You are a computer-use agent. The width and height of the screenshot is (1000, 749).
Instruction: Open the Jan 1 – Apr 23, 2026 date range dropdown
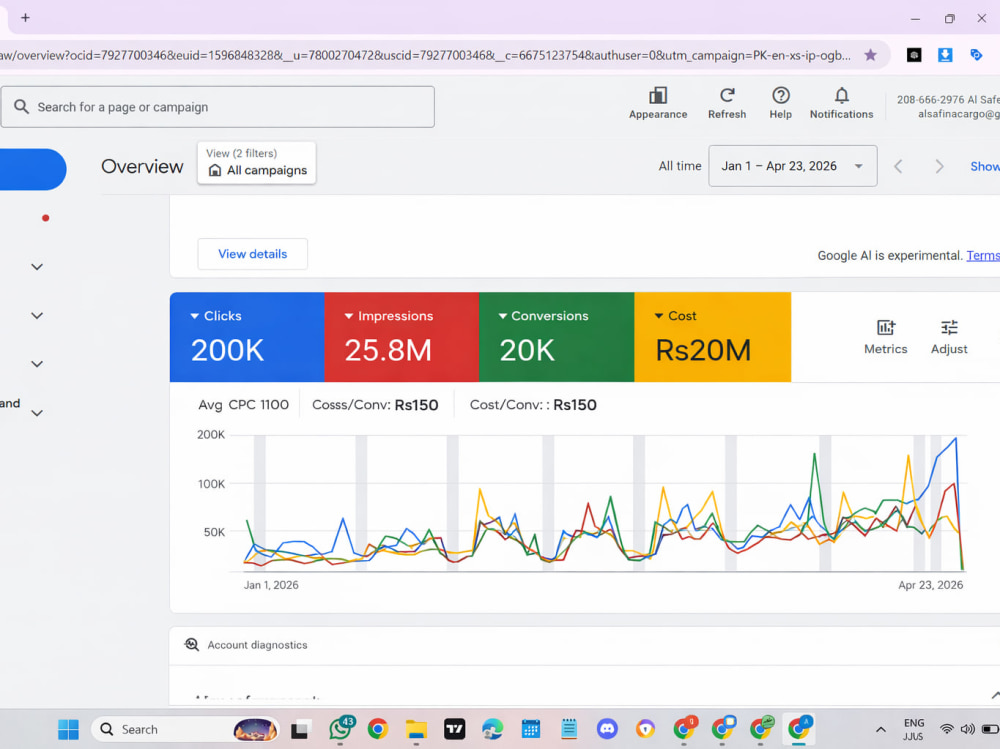click(x=793, y=166)
